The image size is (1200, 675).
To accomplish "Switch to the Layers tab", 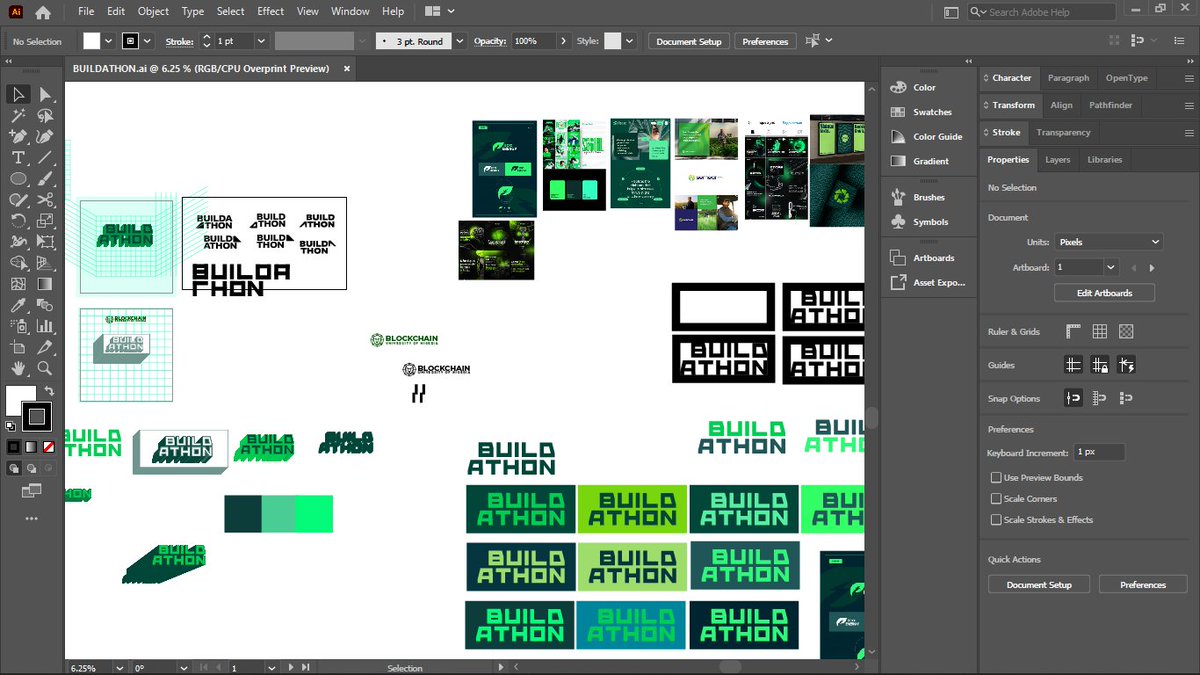I will (x=1057, y=160).
